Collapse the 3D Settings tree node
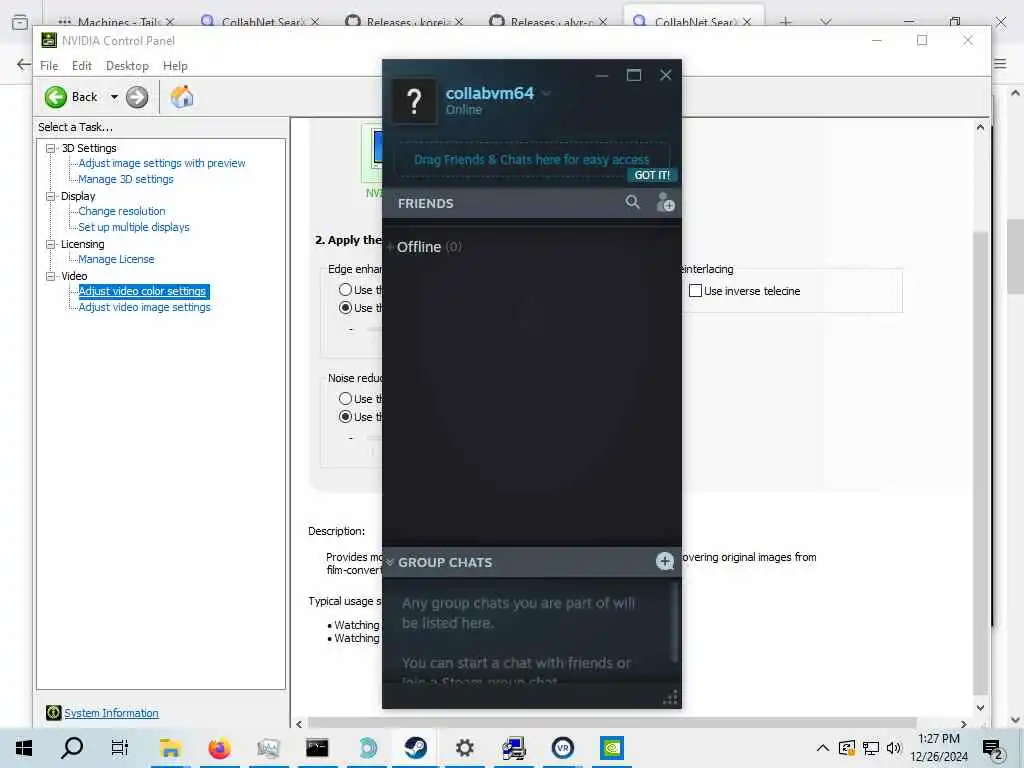Viewport: 1024px width, 768px height. [50, 148]
